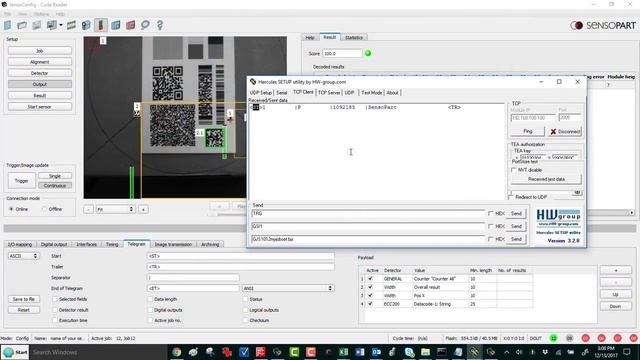Open the Serial tab in Hercules
The width and height of the screenshot is (640, 360).
coord(282,93)
